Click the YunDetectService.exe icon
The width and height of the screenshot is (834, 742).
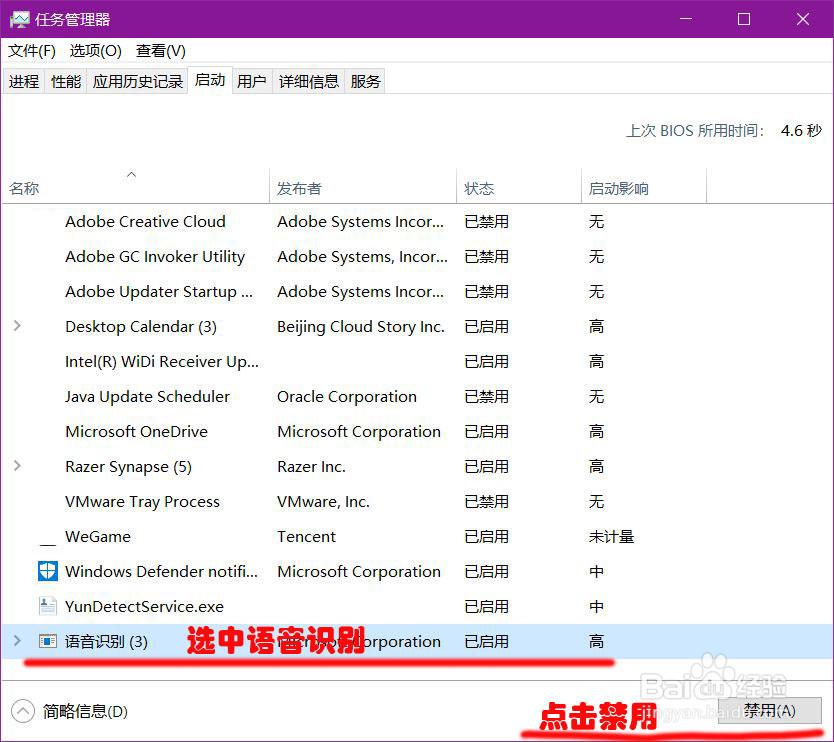point(47,606)
